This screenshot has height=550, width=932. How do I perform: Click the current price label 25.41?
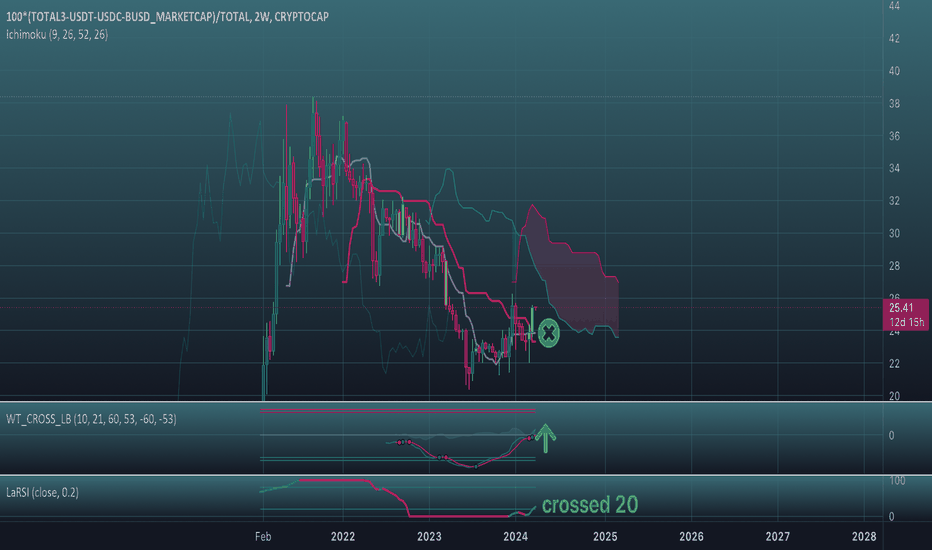(x=901, y=308)
